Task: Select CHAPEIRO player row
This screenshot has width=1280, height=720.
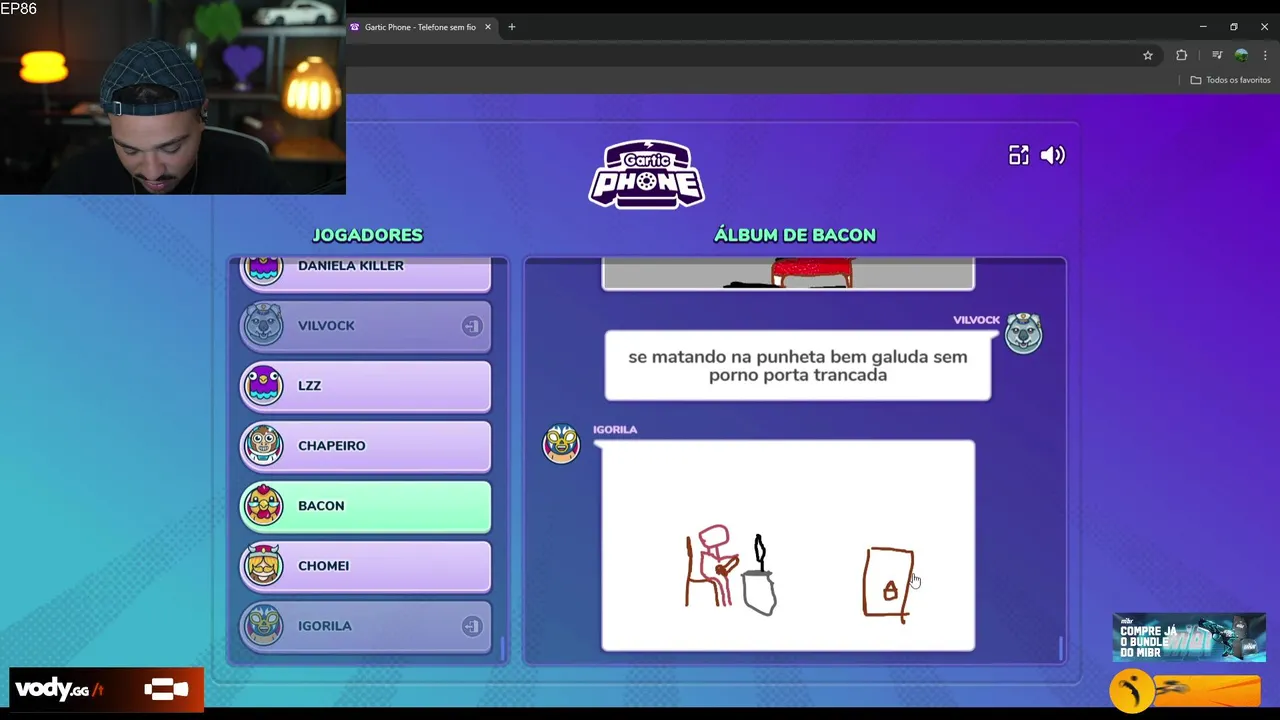Action: pos(365,446)
